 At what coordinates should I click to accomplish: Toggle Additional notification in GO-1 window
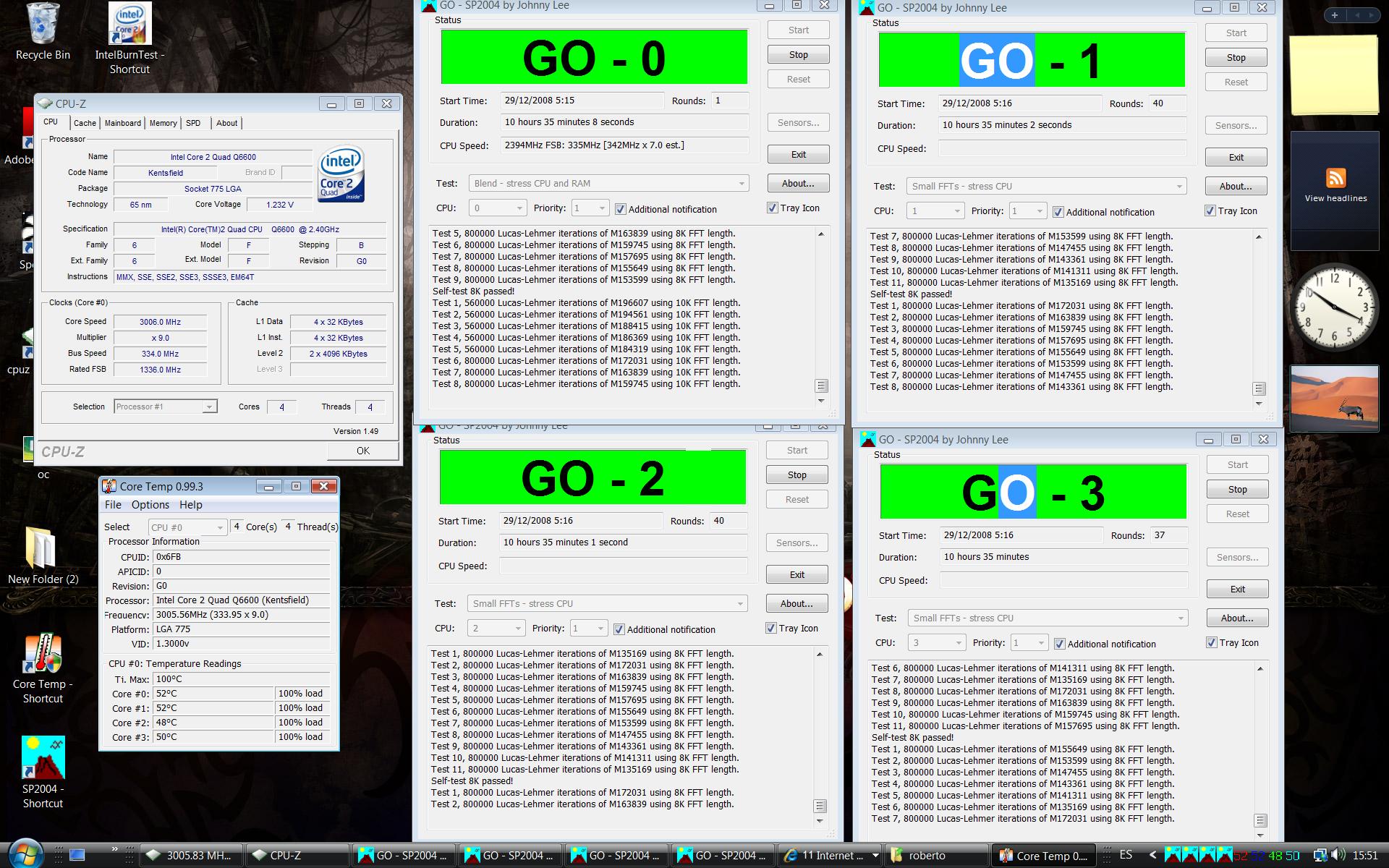coord(1058,212)
